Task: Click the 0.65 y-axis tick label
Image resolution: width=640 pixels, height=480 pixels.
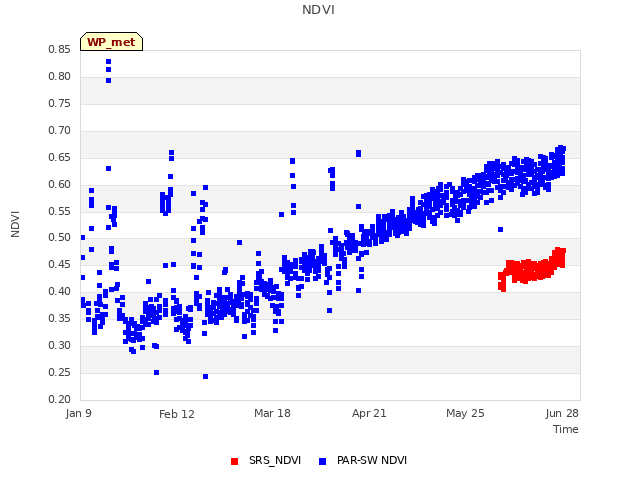Action: (60, 157)
